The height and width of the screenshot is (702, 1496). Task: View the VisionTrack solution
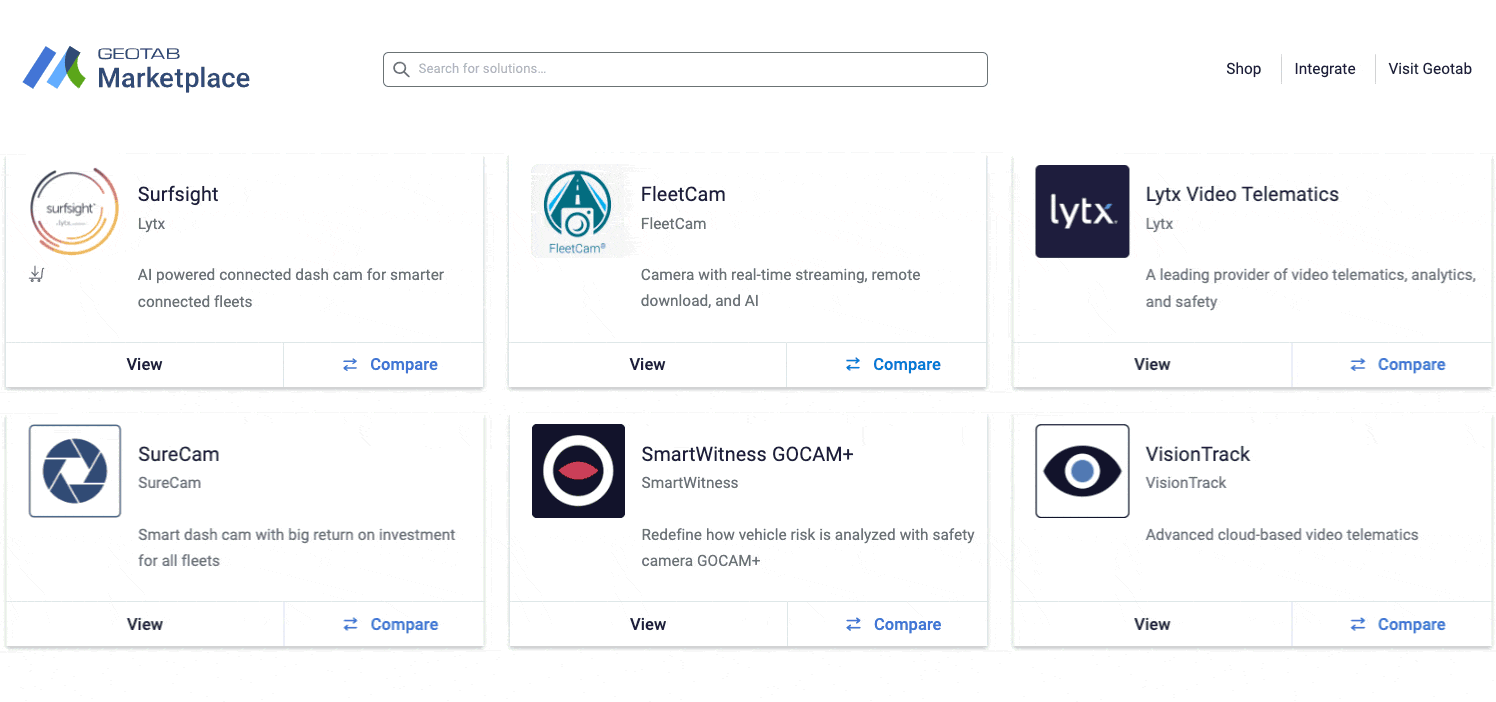point(1152,624)
